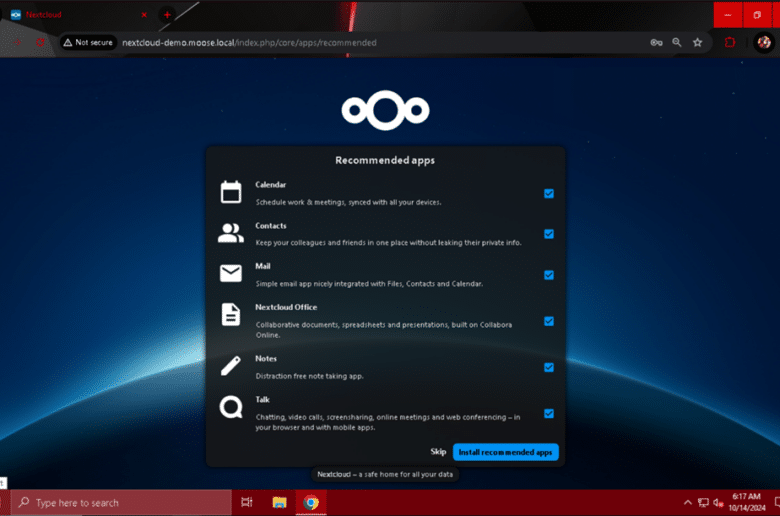Click 'Chatting, video calls, screensharing' description
The image size is (780, 516).
(388, 422)
